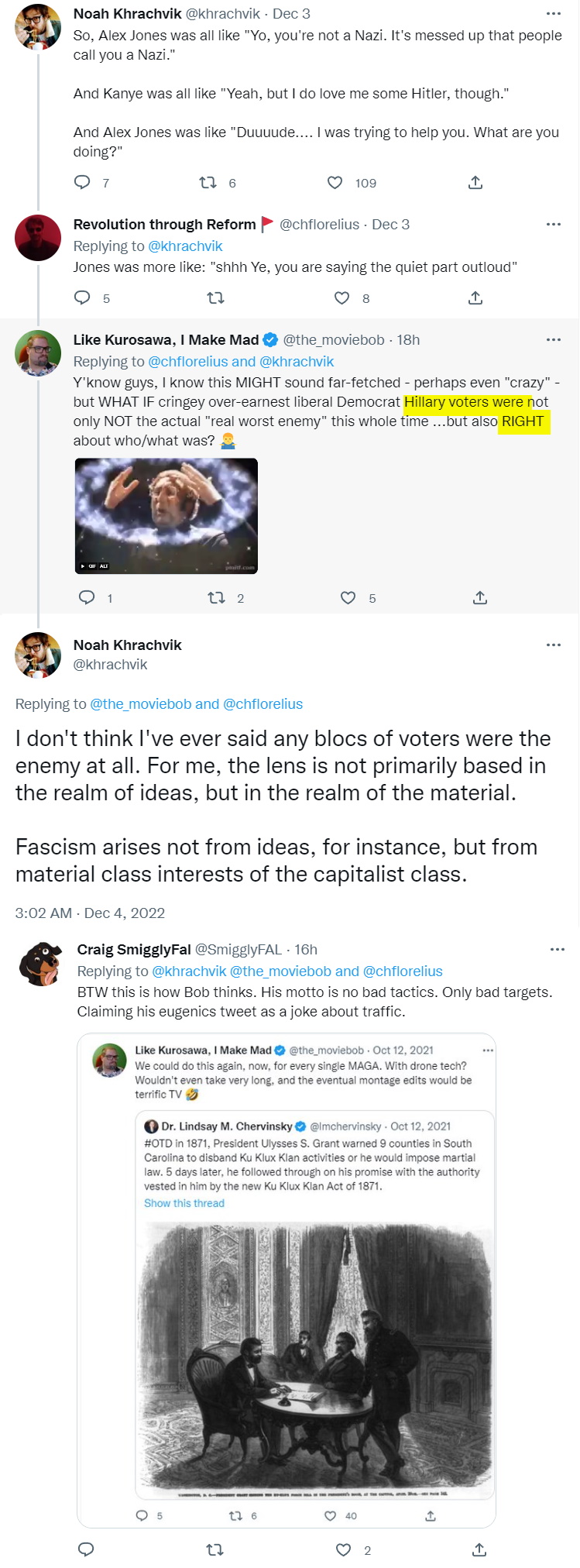580x1568 pixels.
Task: Open Craig SmigglyFal's dog avatar
Action: coord(40,964)
